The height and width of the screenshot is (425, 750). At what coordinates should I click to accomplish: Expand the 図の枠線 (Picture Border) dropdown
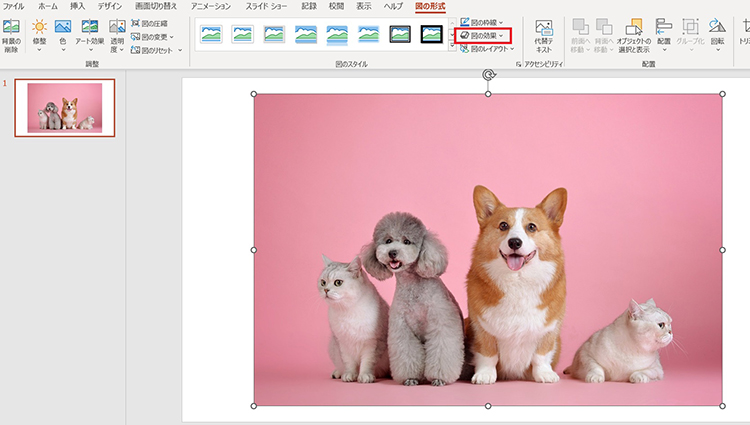482,22
